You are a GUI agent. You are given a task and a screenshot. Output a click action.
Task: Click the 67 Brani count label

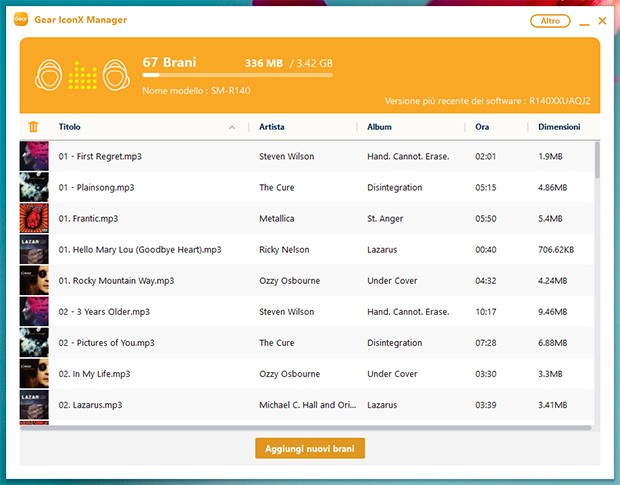click(169, 62)
